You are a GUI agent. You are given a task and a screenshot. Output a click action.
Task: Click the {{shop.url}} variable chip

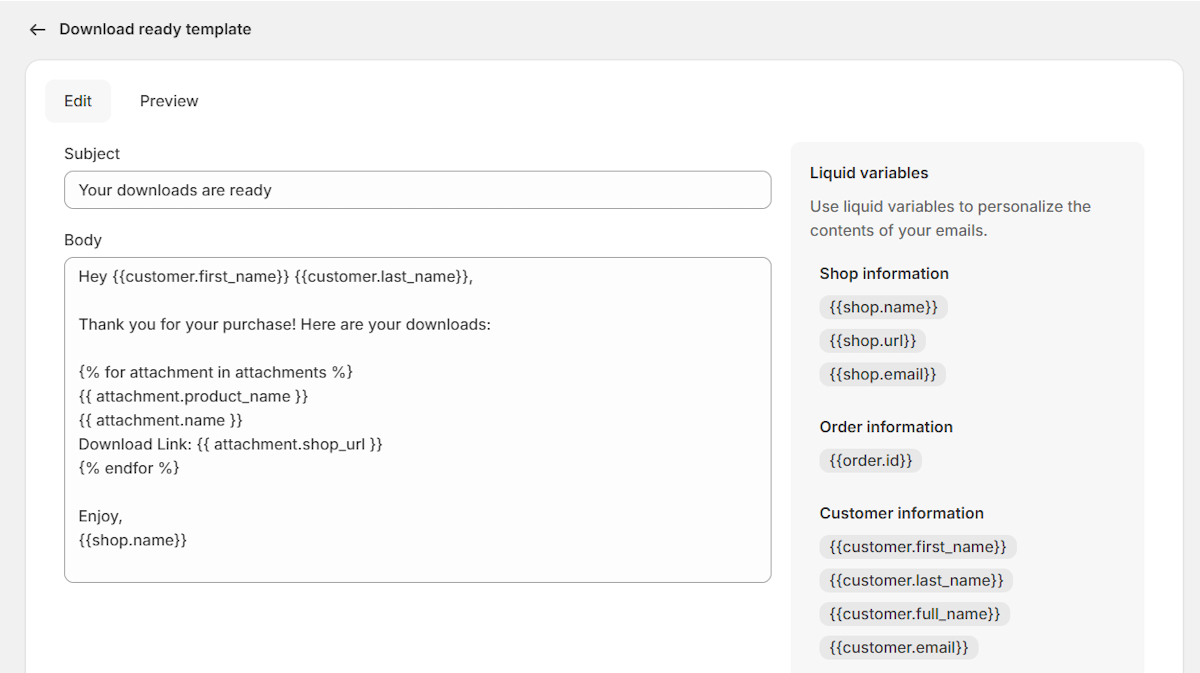coord(872,341)
